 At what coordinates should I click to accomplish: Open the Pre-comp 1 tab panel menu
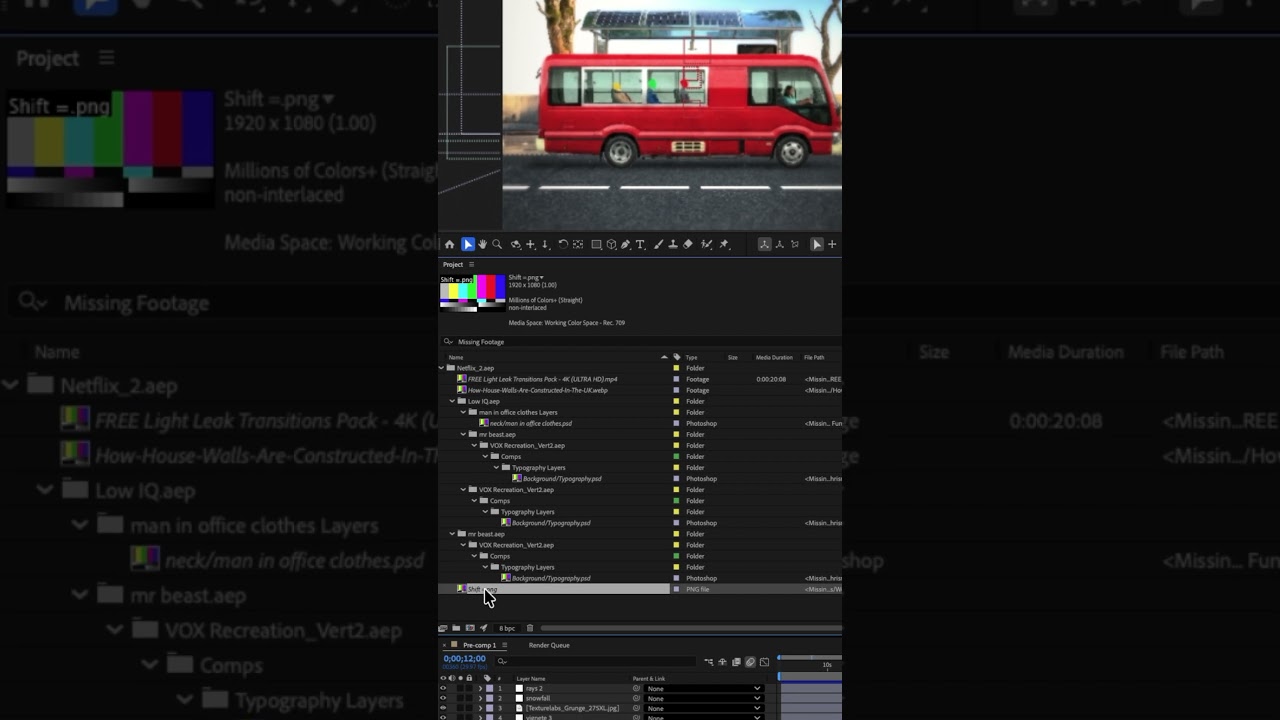pyautogui.click(x=505, y=645)
